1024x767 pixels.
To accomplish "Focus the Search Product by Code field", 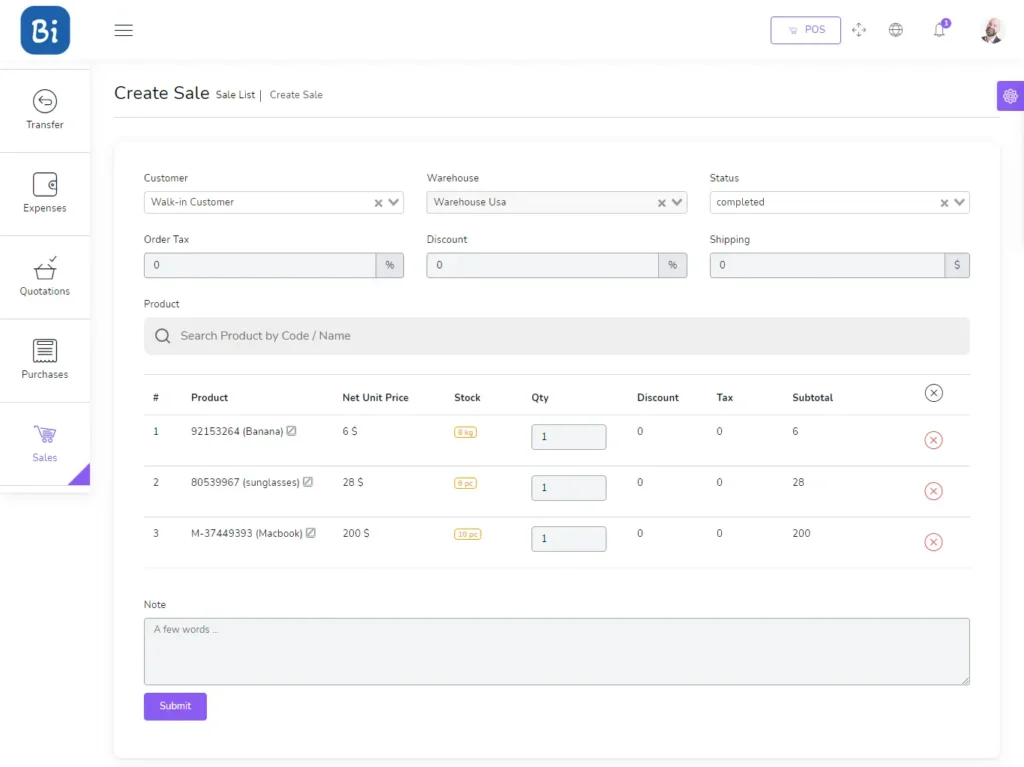I will (556, 336).
